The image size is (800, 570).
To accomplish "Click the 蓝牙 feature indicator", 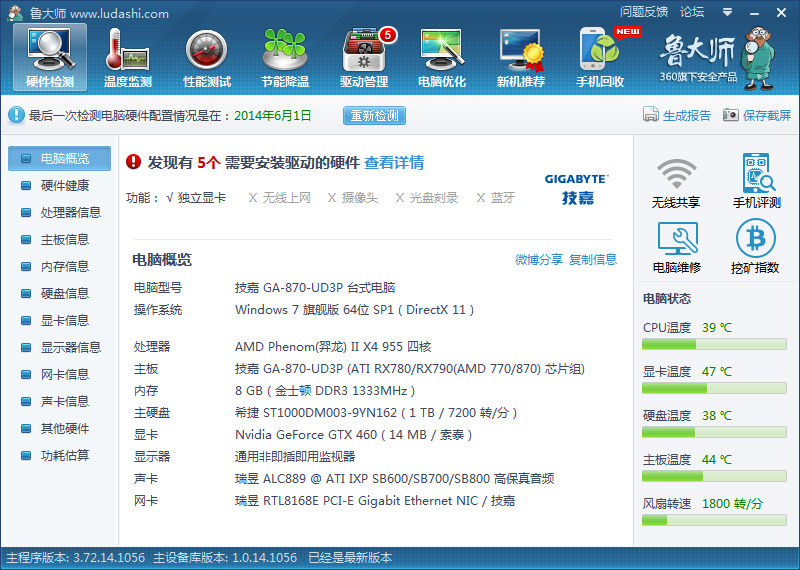I will pos(495,197).
